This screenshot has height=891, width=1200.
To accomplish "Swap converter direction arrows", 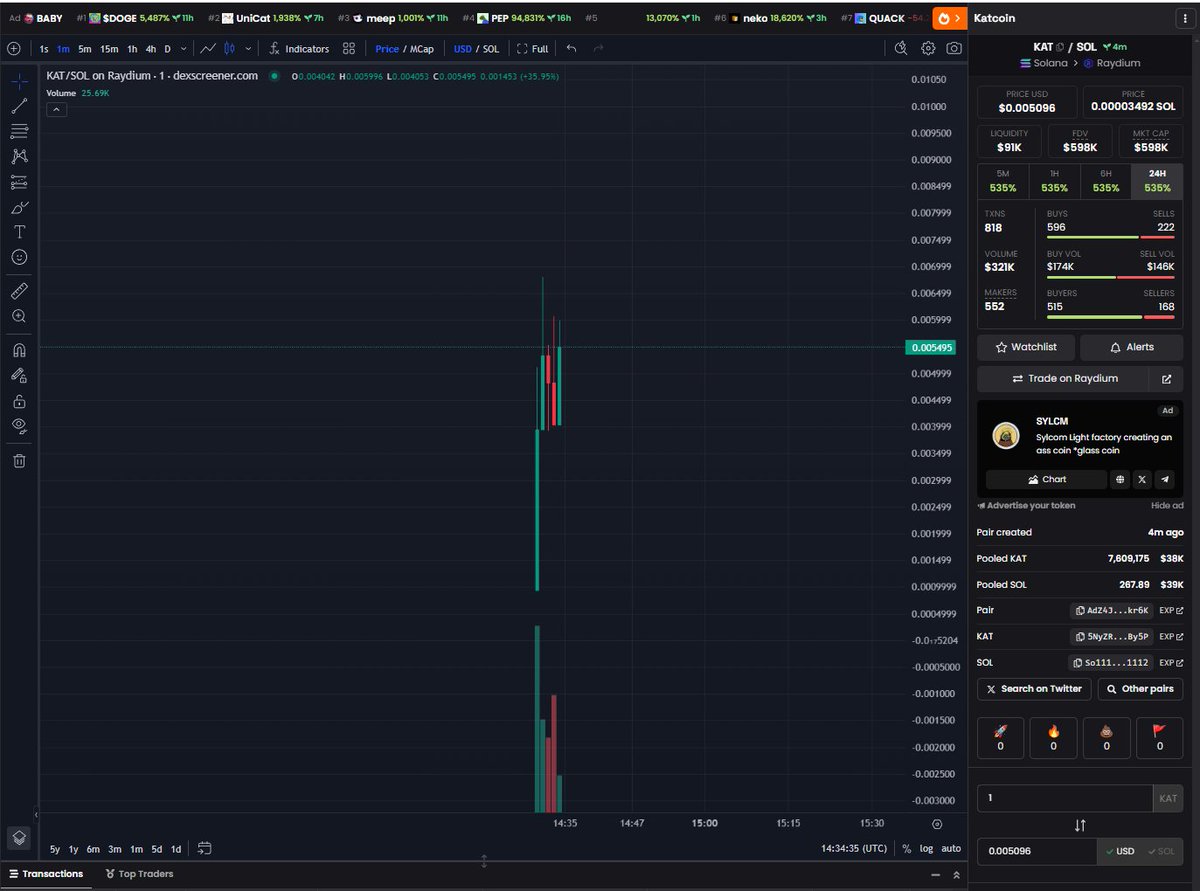I will (1080, 825).
